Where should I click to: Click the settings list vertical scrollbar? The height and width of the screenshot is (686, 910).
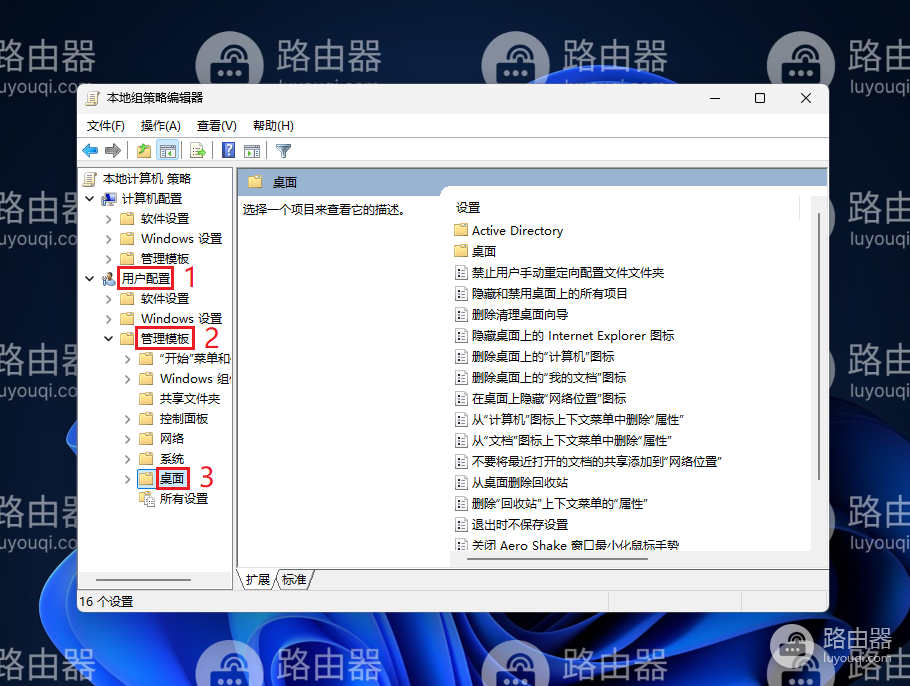click(x=819, y=346)
